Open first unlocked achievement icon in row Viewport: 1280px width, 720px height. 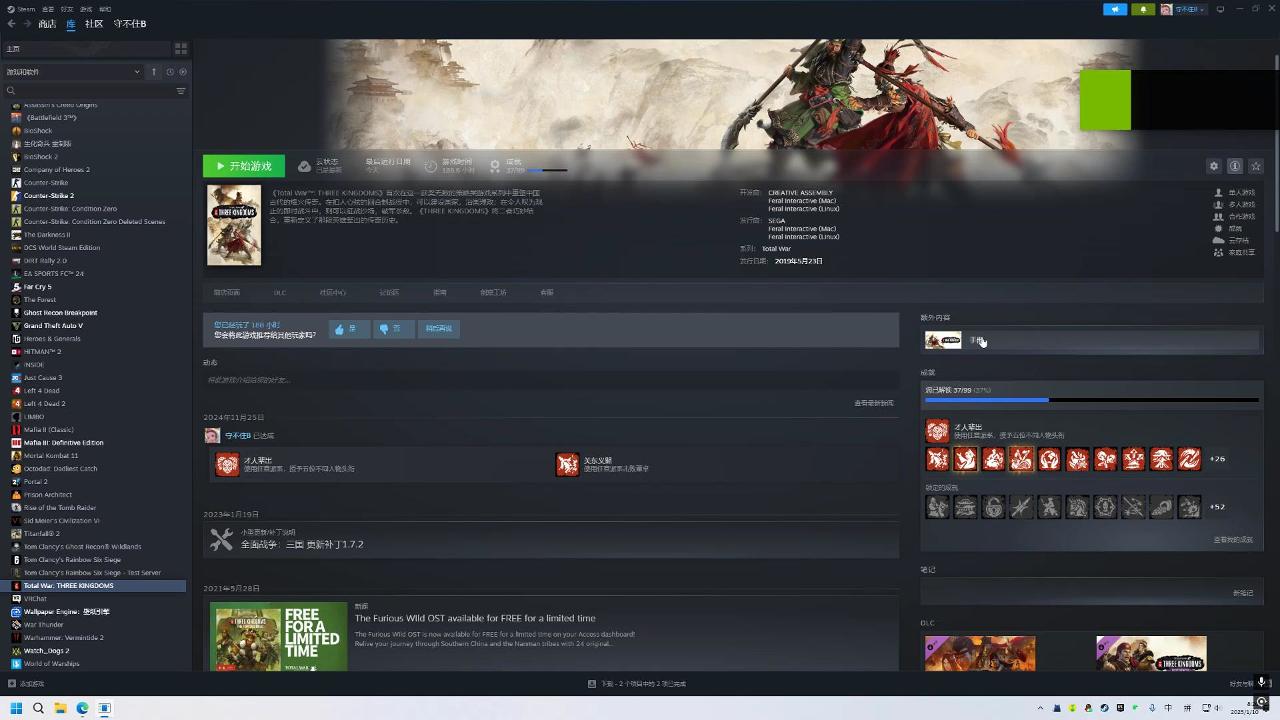coord(937,459)
